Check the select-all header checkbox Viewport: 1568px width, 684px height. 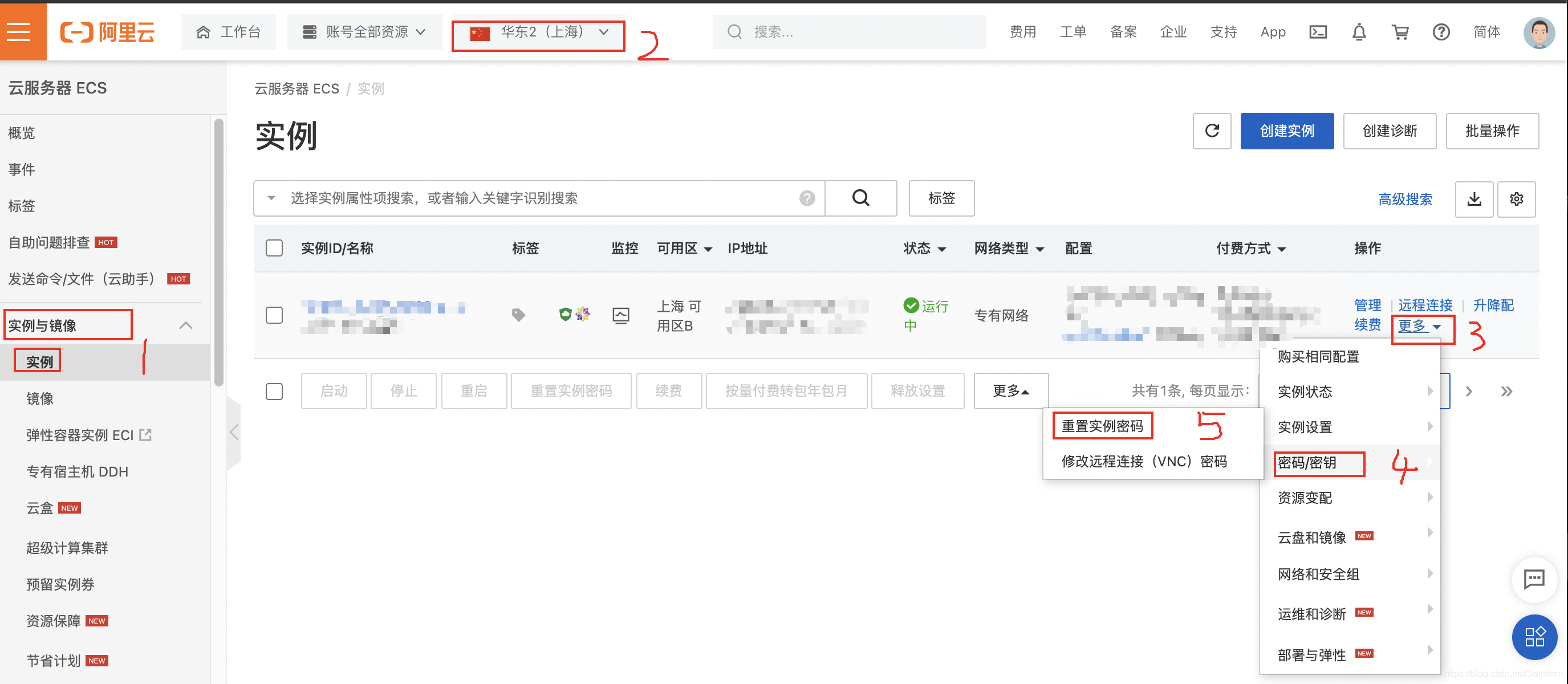274,249
